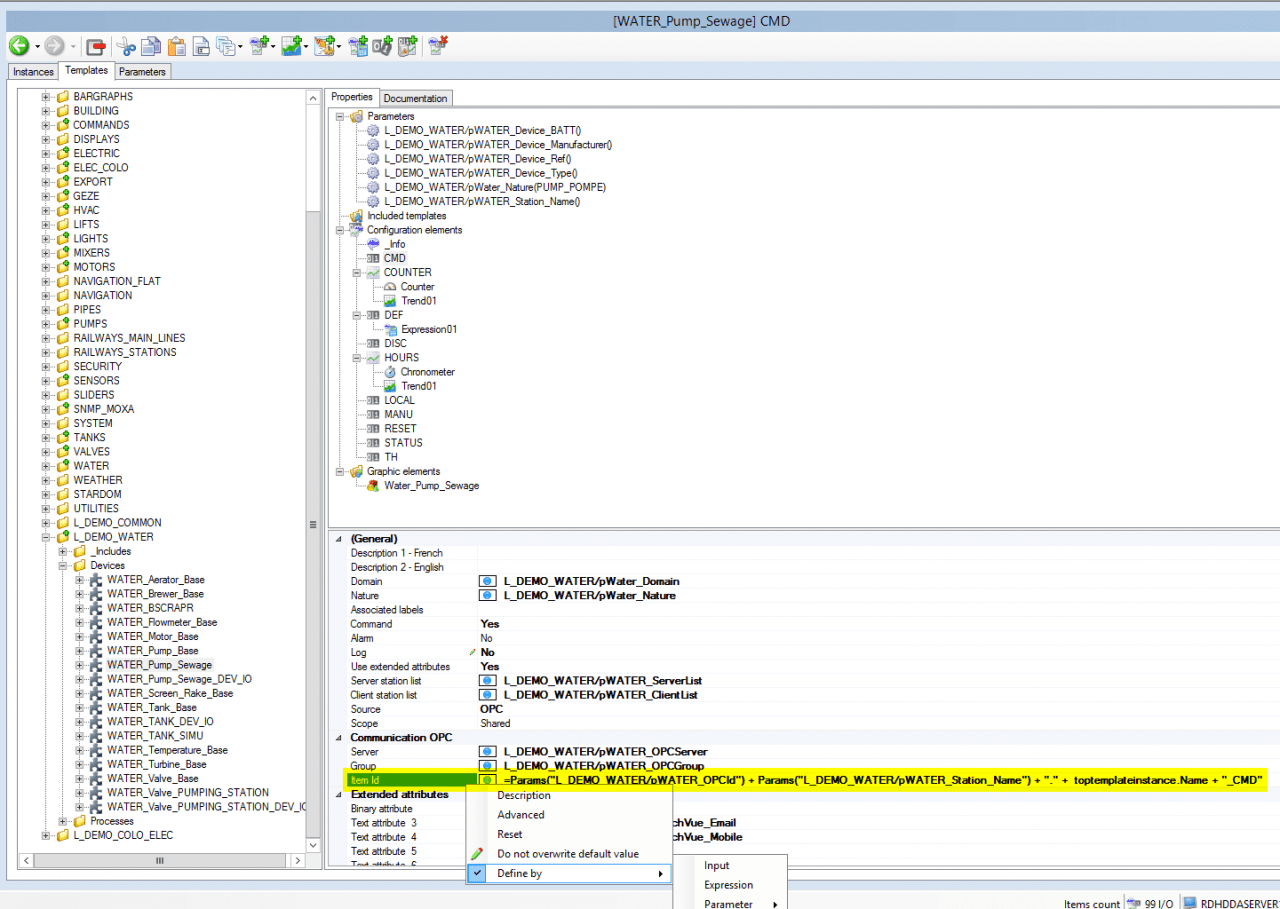
Task: Collapse the L_DEMO_WATER folder node
Action: [x=46, y=537]
